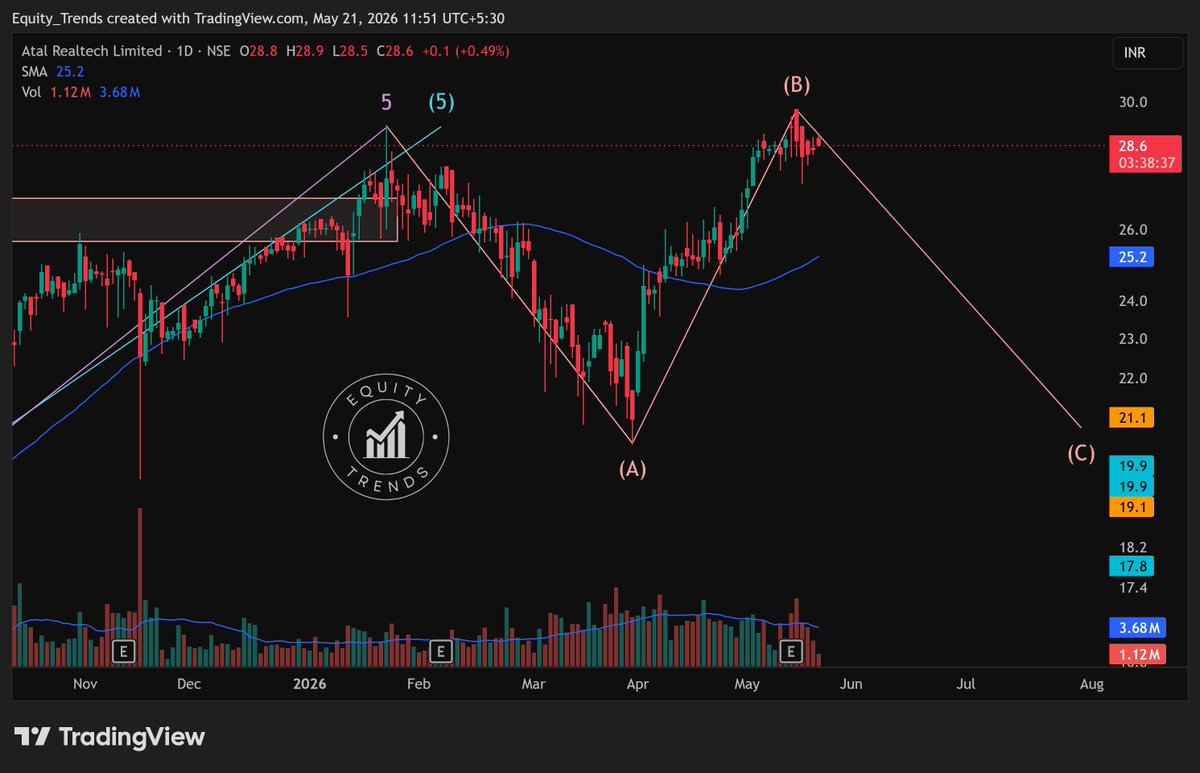Image resolution: width=1200 pixels, height=773 pixels.
Task: Click Dec on the time axis
Action: click(189, 685)
